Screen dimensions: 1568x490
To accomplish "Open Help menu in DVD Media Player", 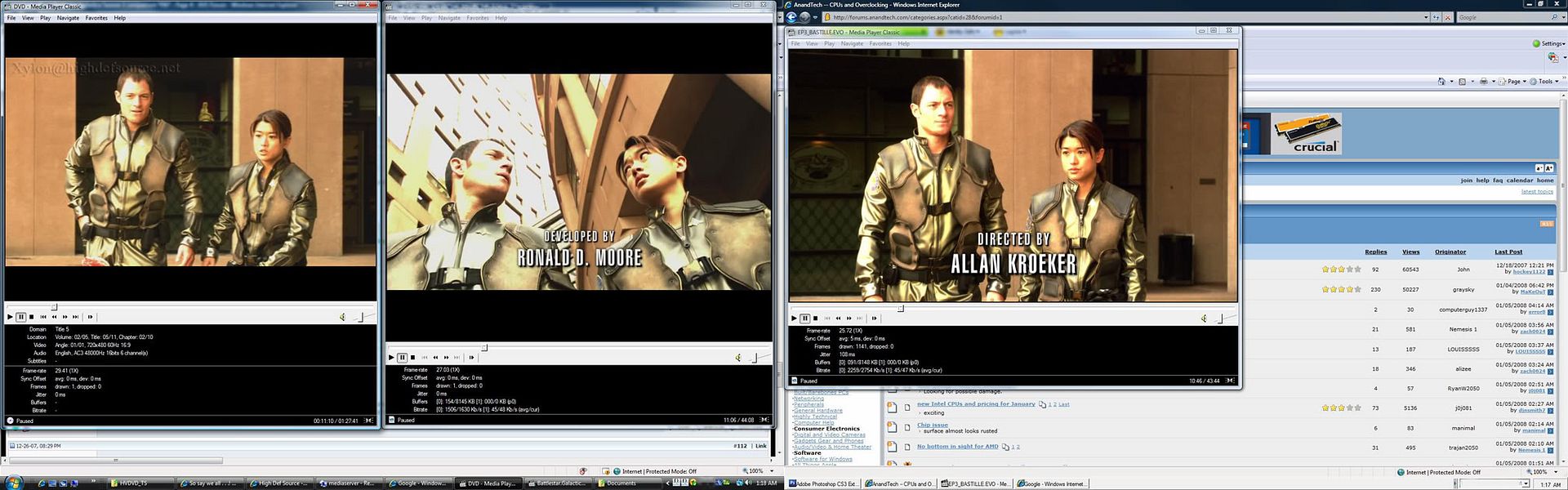I will (x=119, y=18).
